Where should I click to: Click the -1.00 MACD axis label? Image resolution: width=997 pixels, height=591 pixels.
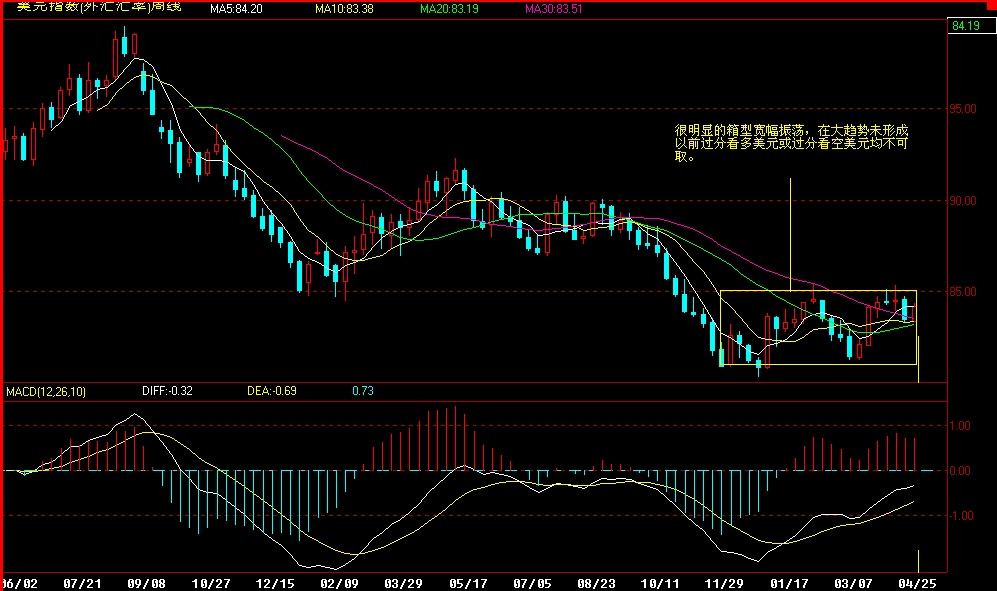coord(959,516)
